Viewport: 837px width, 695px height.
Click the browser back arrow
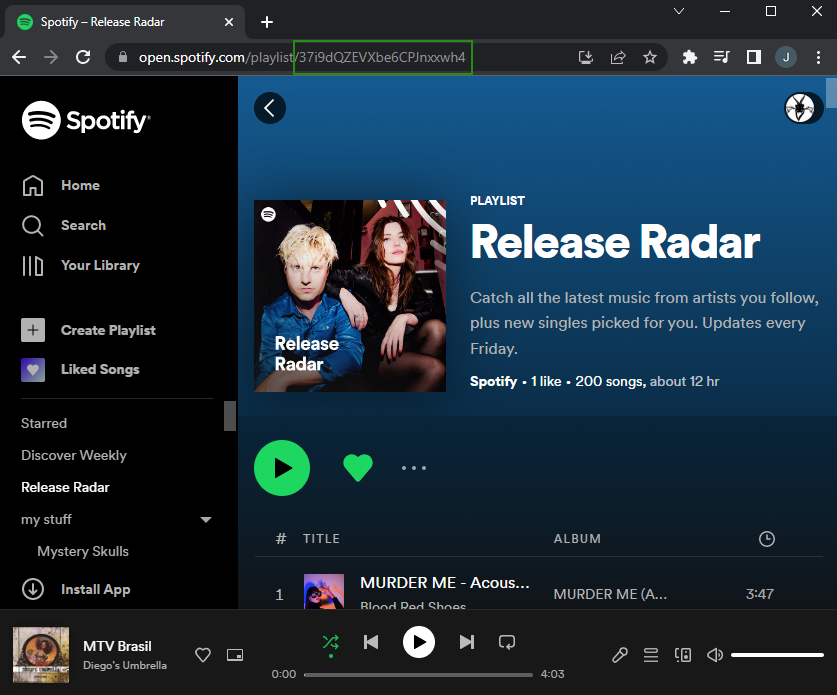19,57
